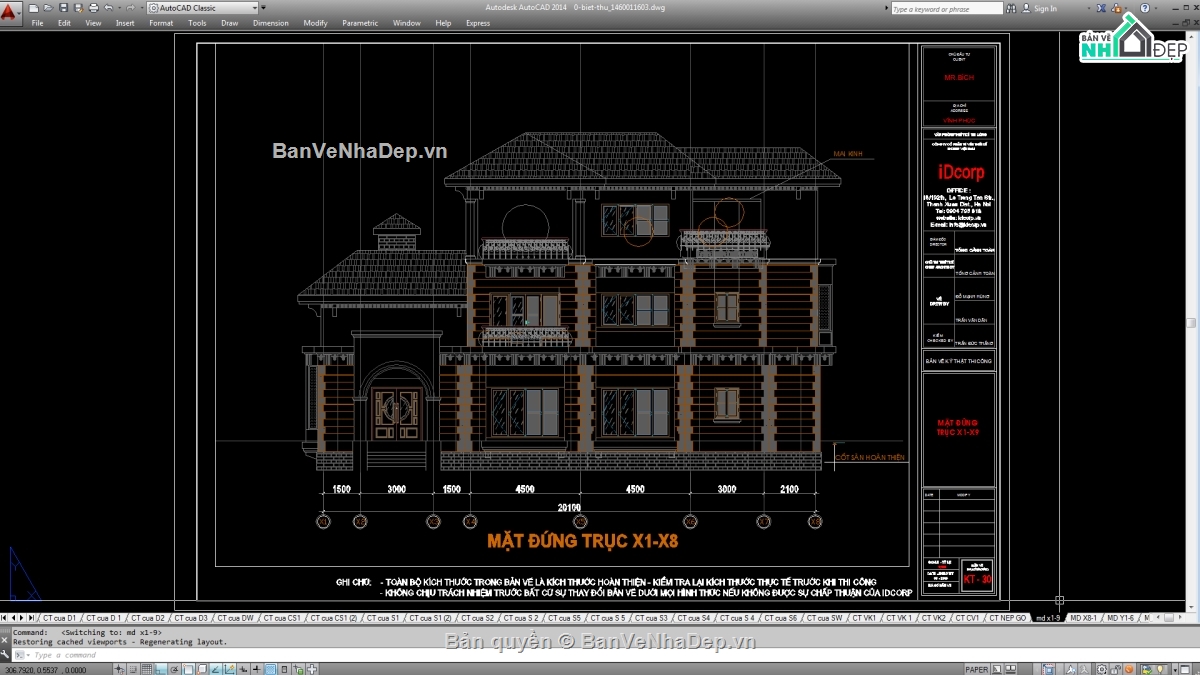Switch to CT NEP GO layout tab
The width and height of the screenshot is (1200, 675).
1007,618
